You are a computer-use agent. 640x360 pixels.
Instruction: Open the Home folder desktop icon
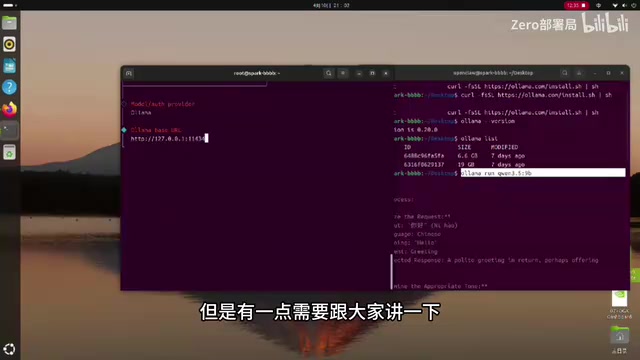tap(620, 340)
